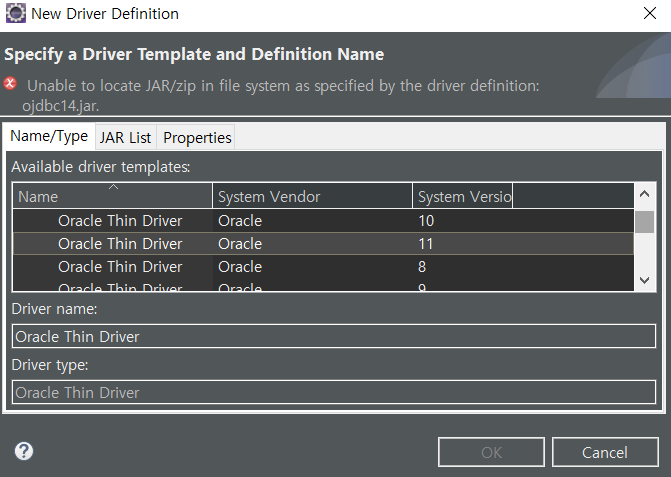Viewport: 671px width, 477px height.
Task: Click the templates list scrollbar thumb
Action: click(644, 222)
